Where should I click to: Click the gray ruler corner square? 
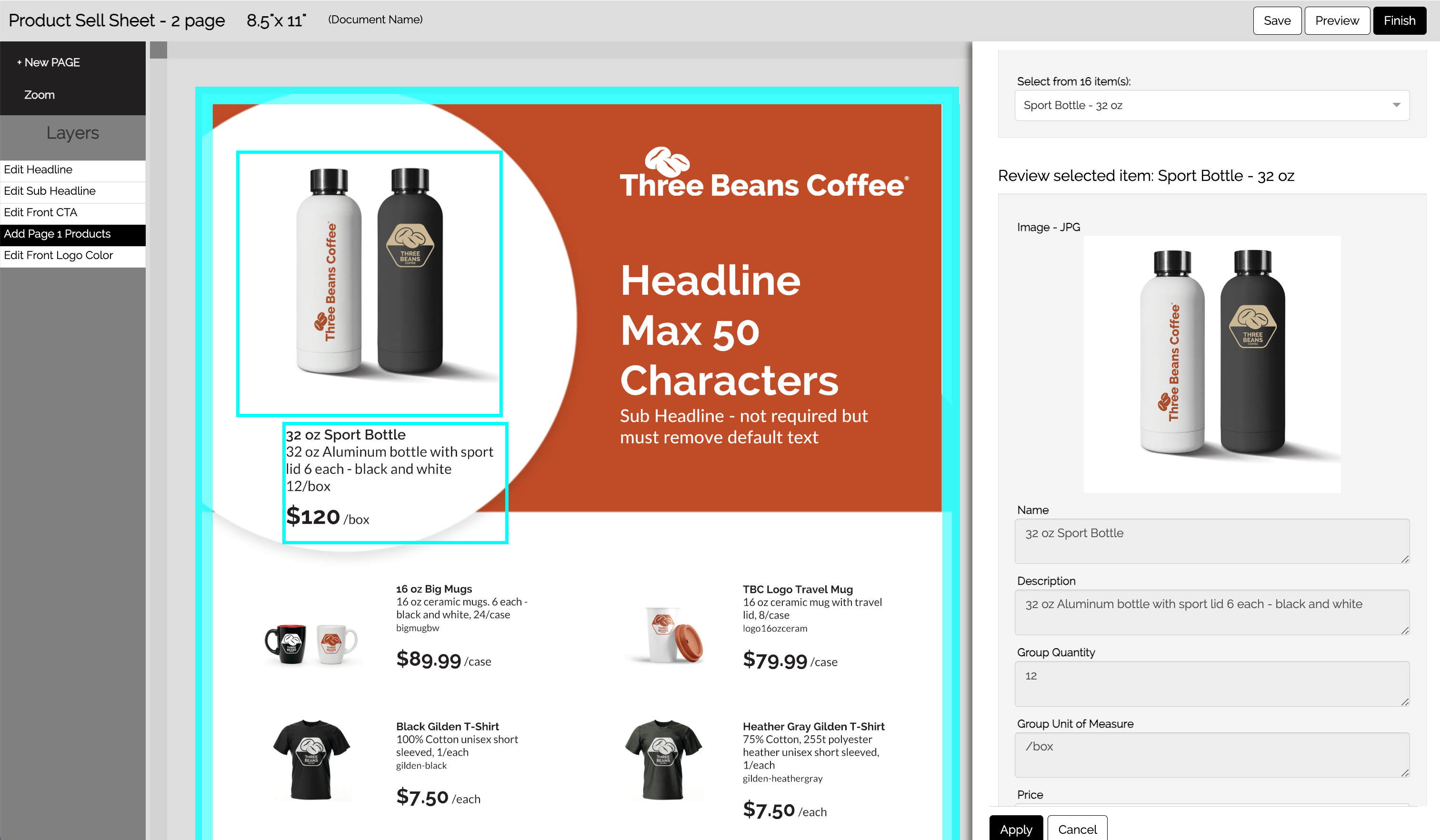click(x=158, y=50)
